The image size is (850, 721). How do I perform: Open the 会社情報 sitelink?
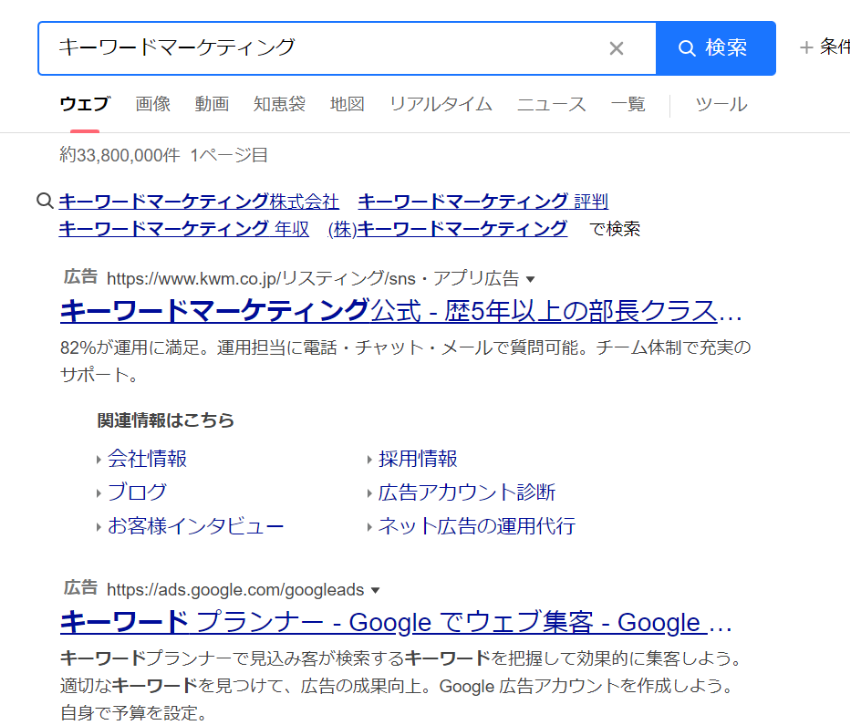coord(147,459)
